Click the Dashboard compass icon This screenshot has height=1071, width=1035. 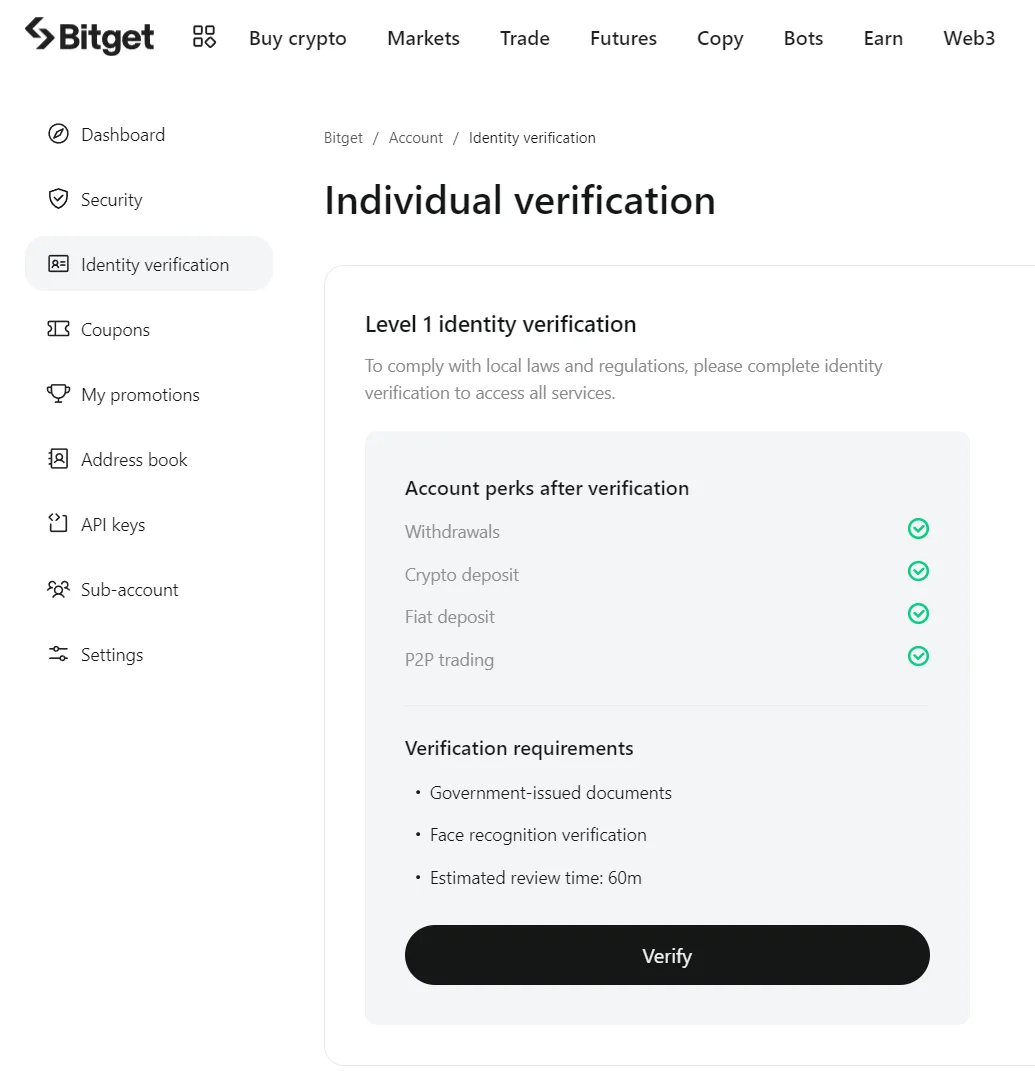tap(58, 134)
